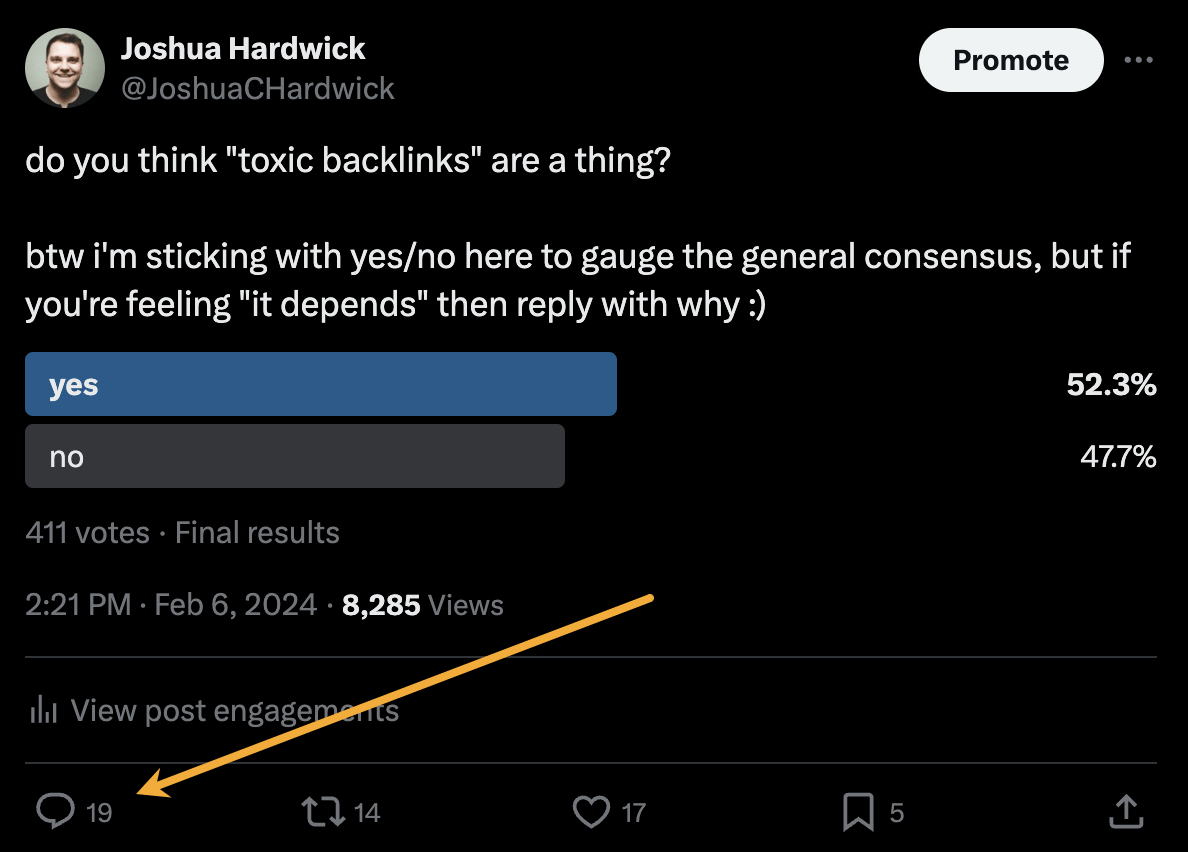Screen dimensions: 1188x852
Task: Open Joshua Hardwick's profile picture
Action: [x=65, y=68]
